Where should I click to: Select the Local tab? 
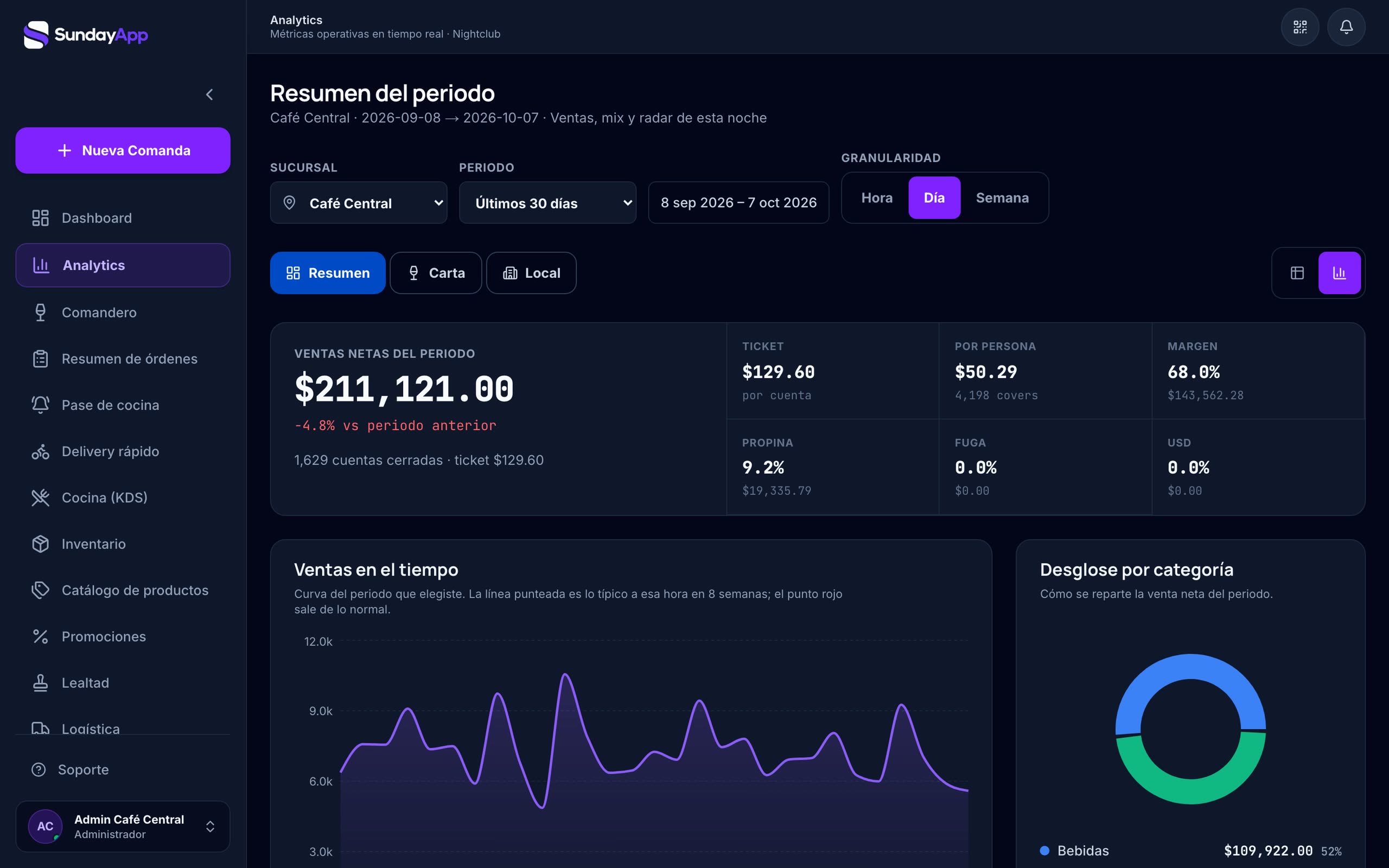532,273
